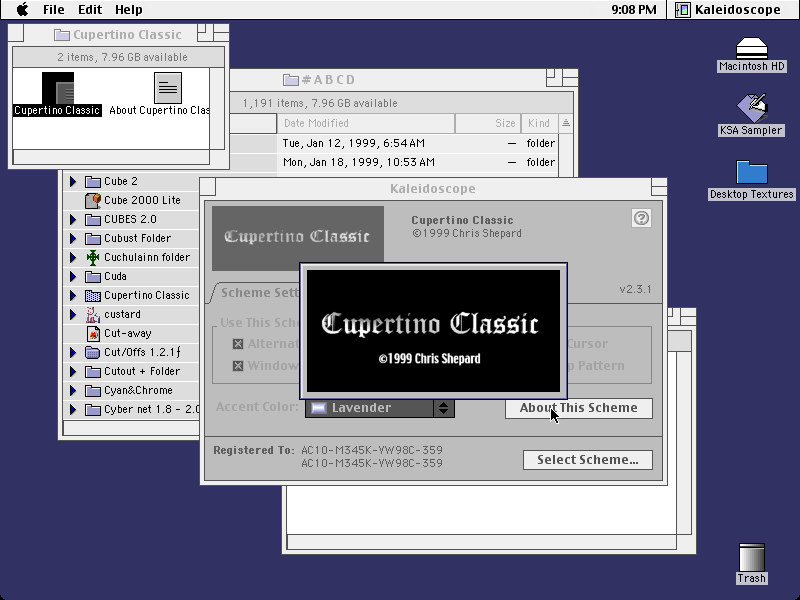Click the Cube 2 folder icon

(93, 182)
